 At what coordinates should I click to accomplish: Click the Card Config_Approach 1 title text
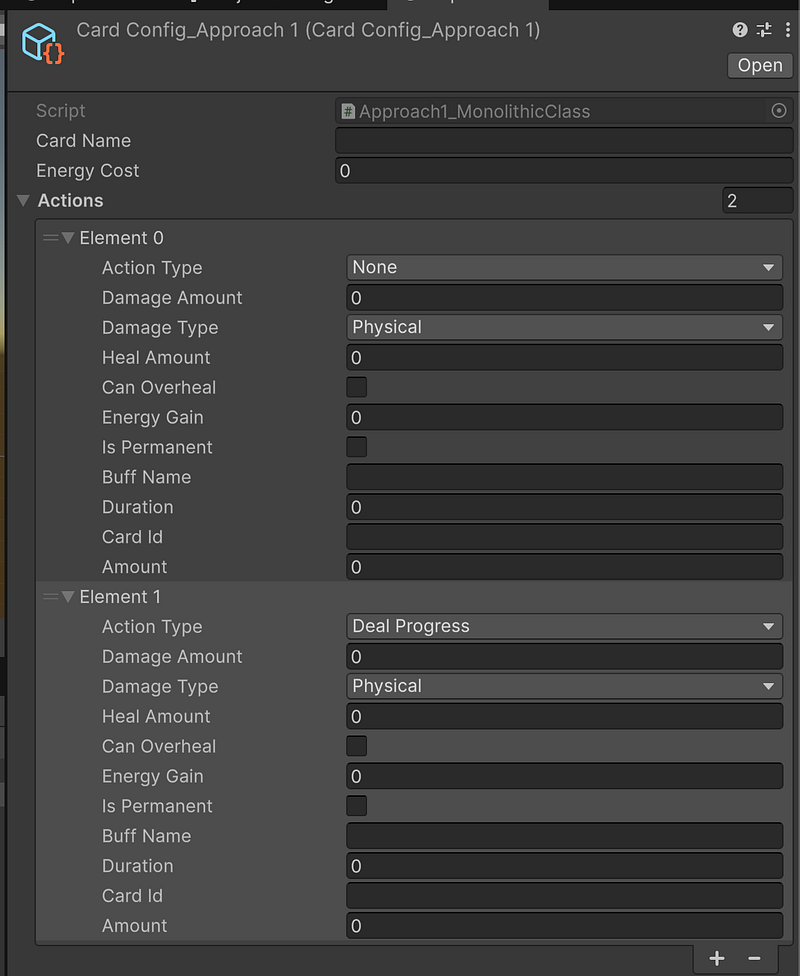tap(308, 30)
